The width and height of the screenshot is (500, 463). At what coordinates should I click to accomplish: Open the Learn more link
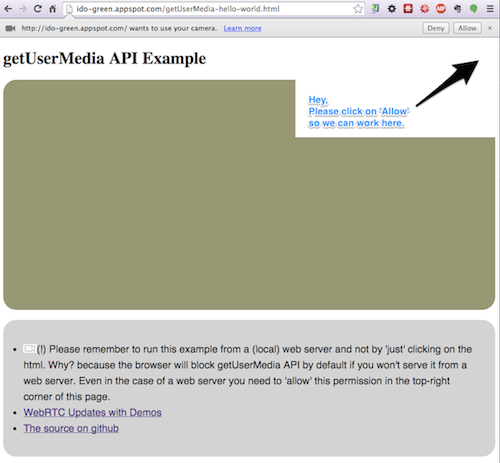(x=242, y=28)
